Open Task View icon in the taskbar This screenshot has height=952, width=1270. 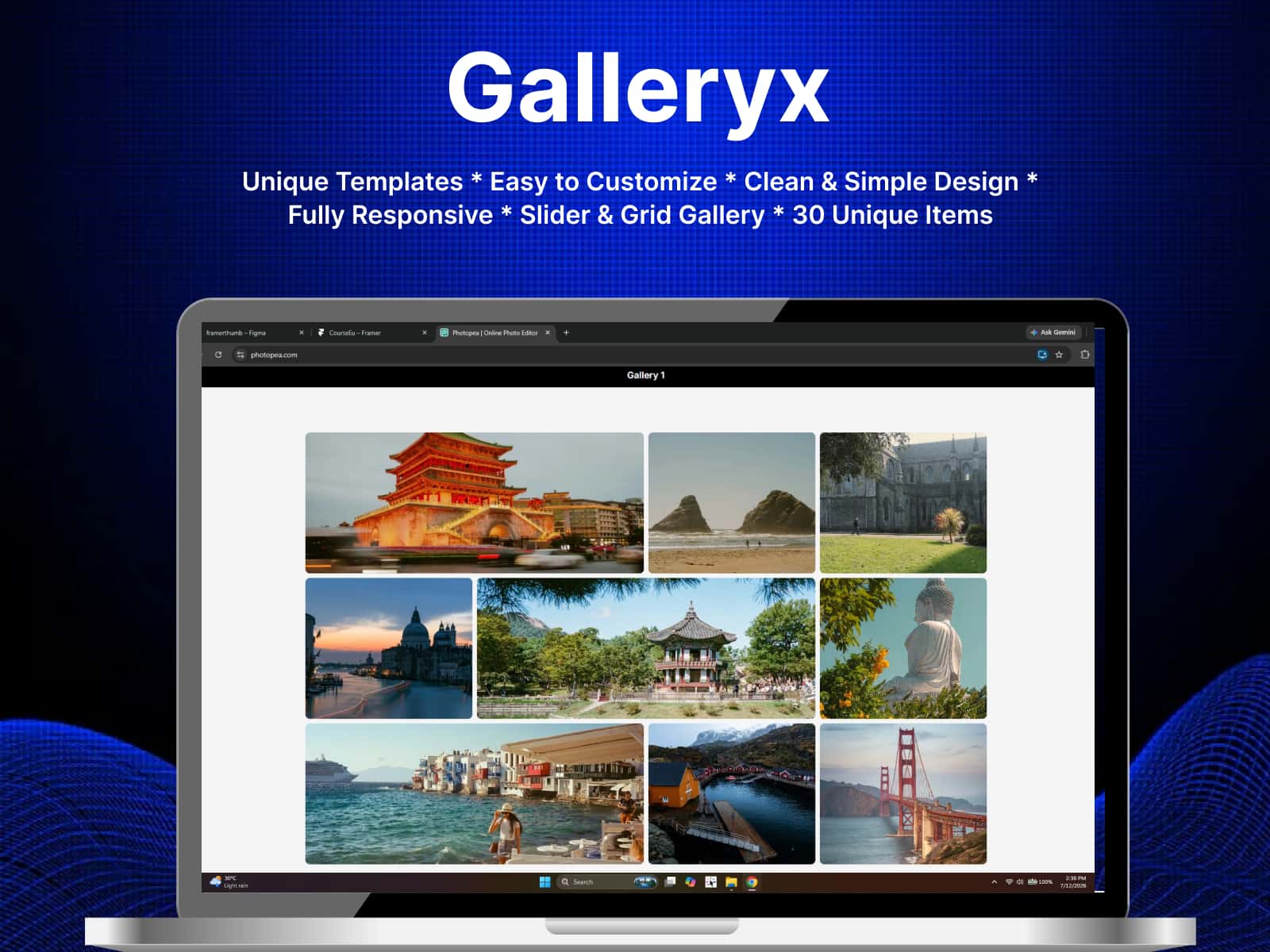(671, 882)
